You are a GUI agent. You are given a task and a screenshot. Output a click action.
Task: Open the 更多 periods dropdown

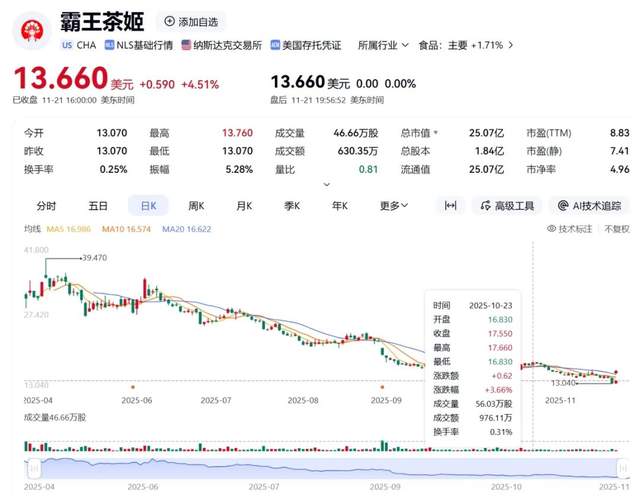[x=394, y=206]
